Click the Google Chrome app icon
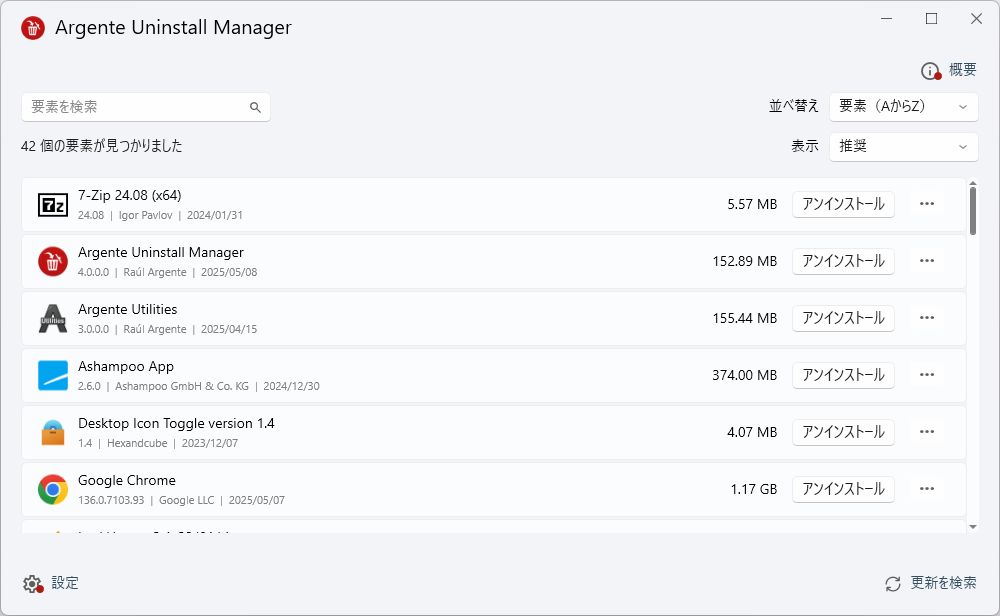The height and width of the screenshot is (616, 1000). pos(53,489)
